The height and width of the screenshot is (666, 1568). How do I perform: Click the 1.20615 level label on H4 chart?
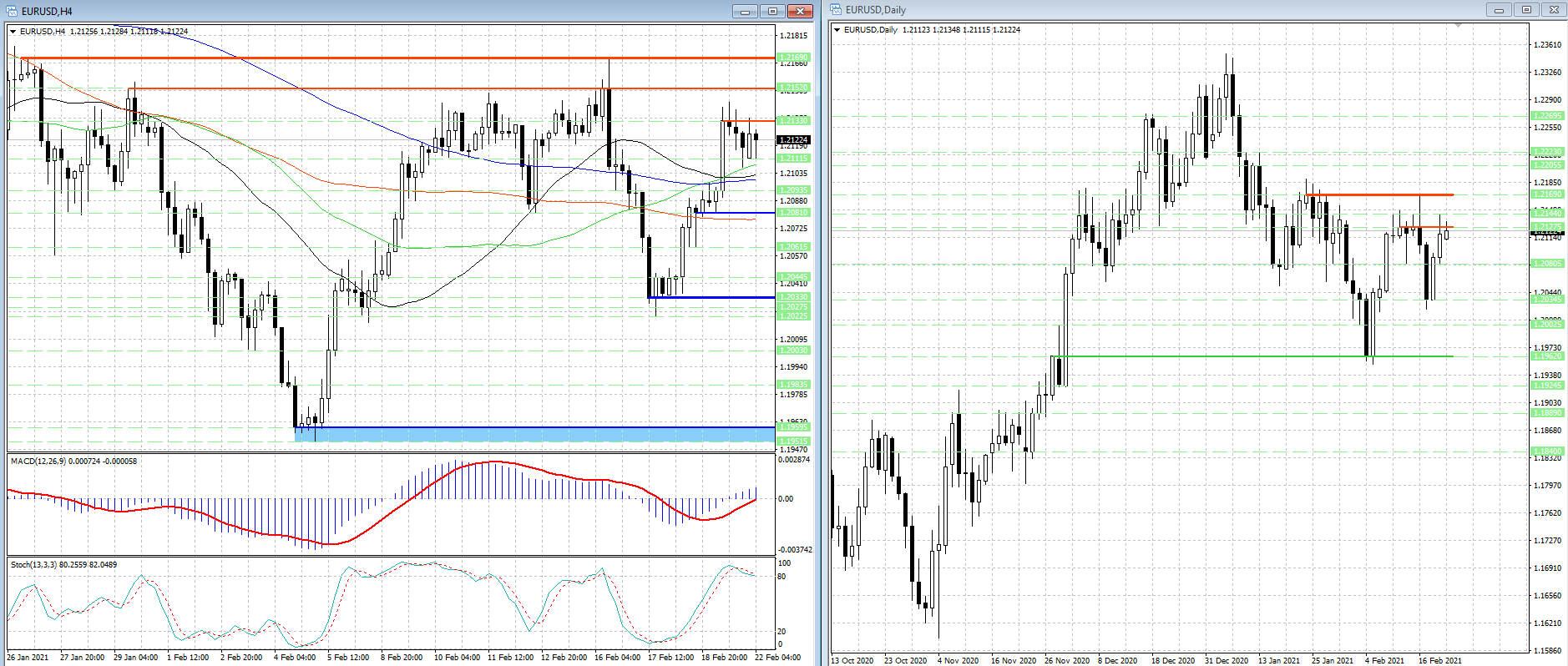[x=792, y=247]
